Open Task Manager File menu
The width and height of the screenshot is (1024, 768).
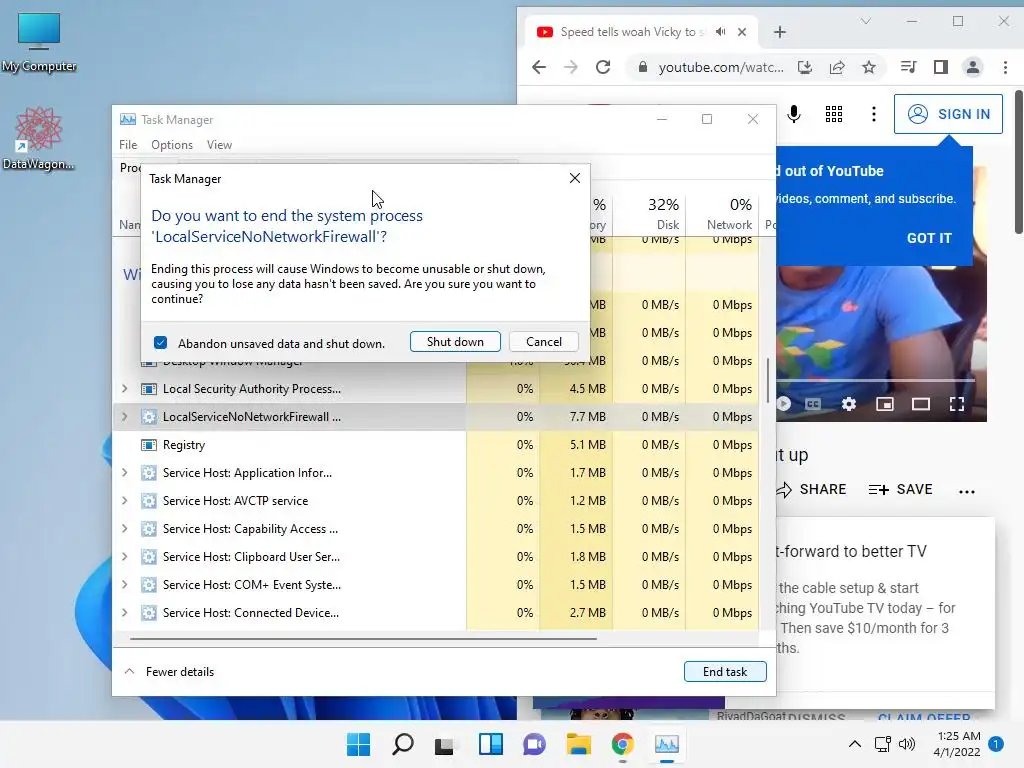click(128, 145)
